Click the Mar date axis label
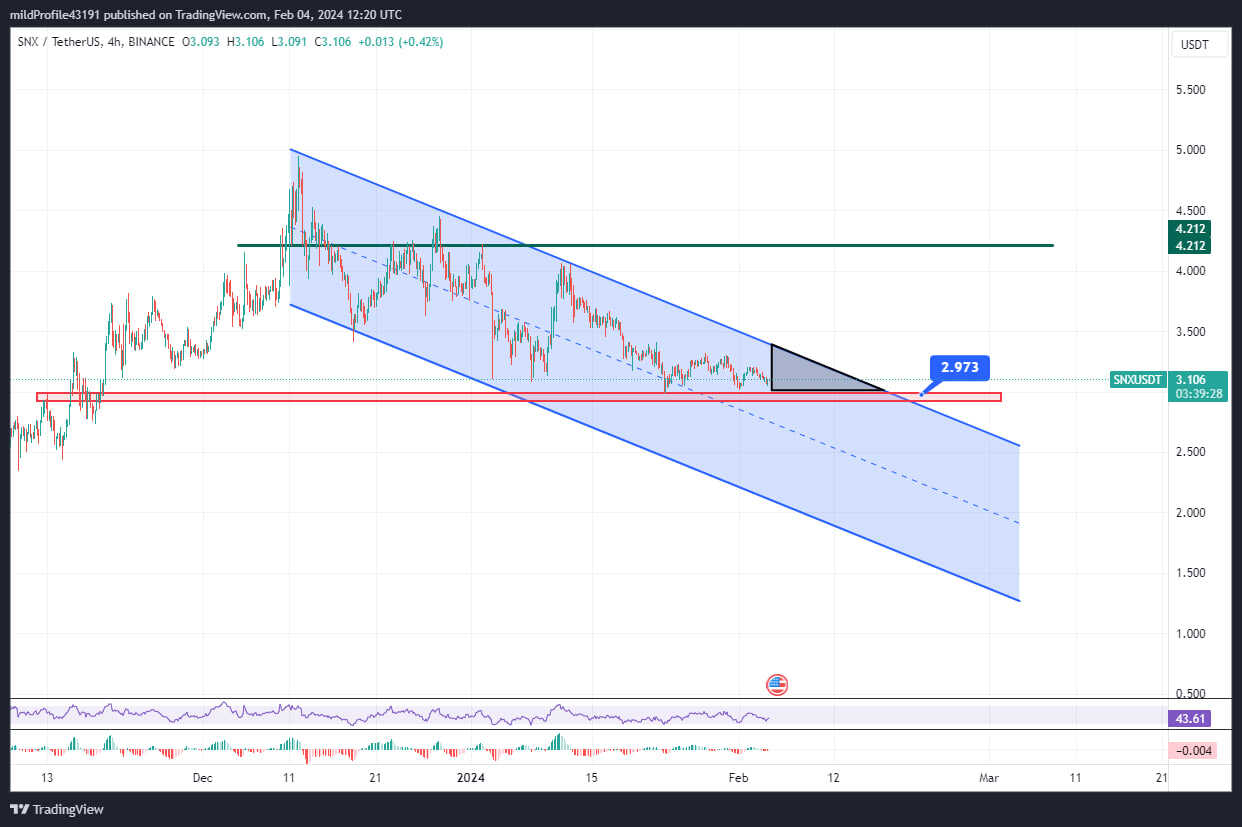1242x827 pixels. (989, 778)
